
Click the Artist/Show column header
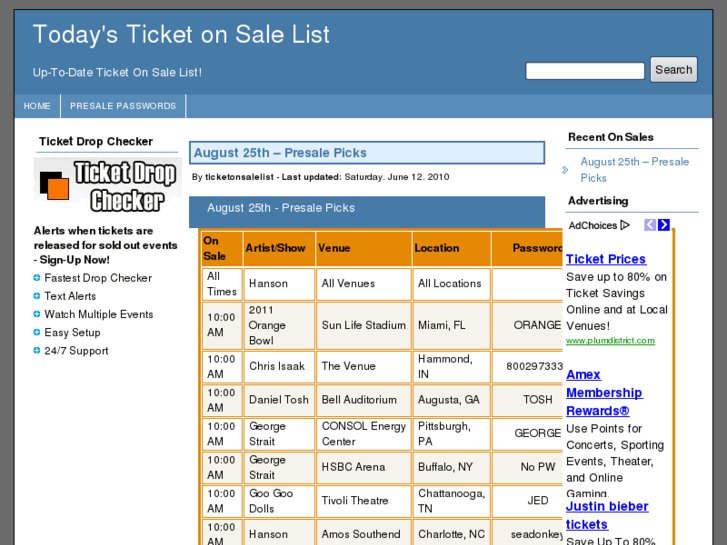pos(279,249)
